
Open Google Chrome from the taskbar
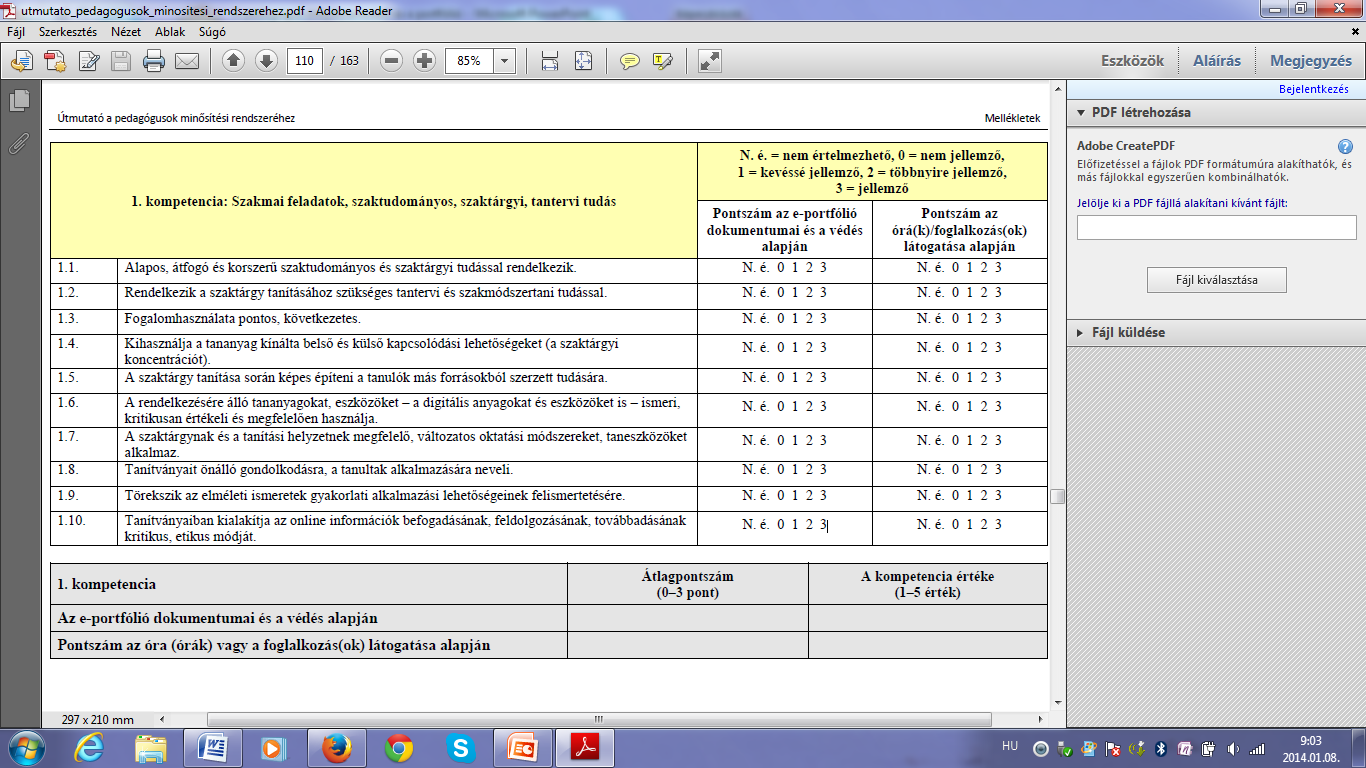pyautogui.click(x=399, y=747)
